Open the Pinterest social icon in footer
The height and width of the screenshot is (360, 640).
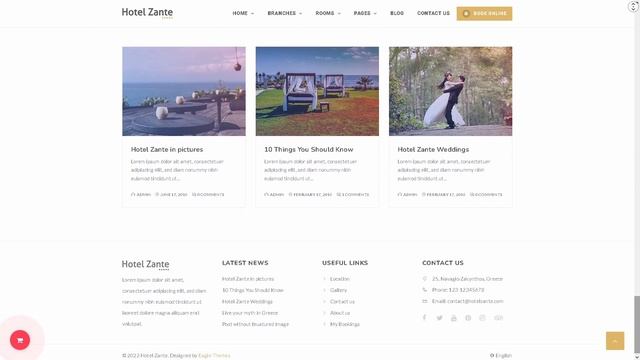[x=468, y=318]
